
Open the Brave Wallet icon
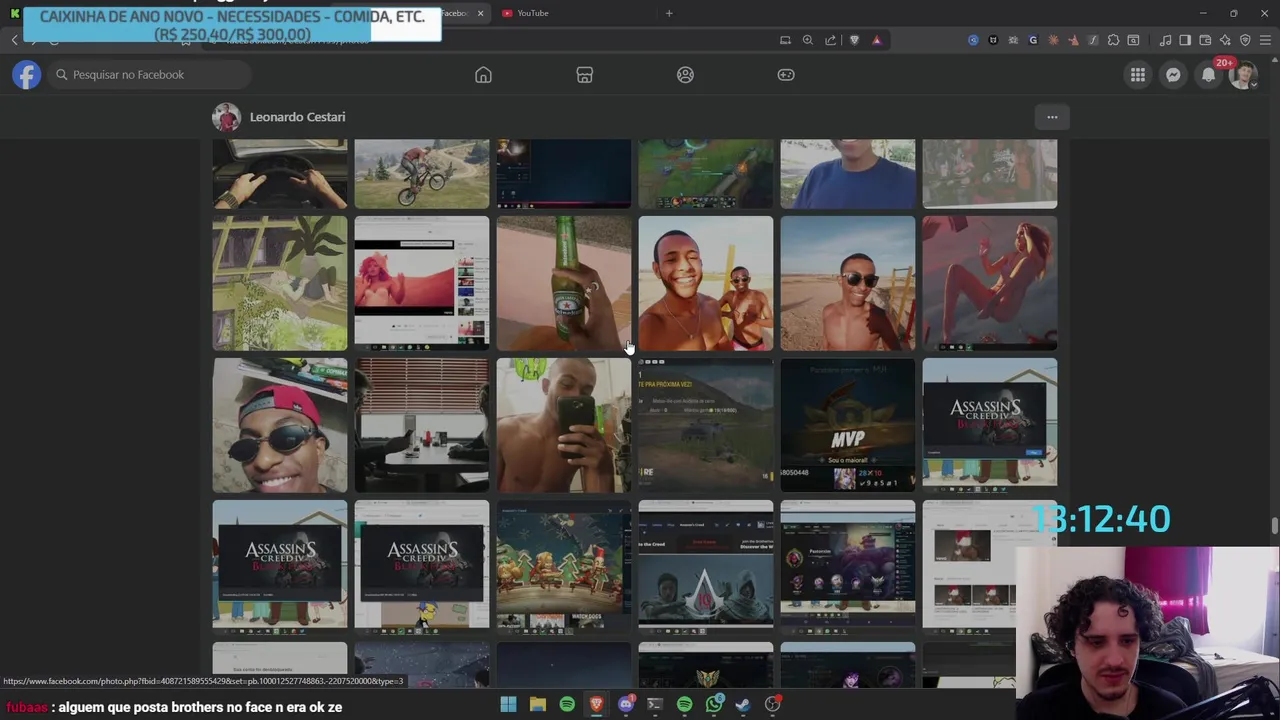[1205, 40]
